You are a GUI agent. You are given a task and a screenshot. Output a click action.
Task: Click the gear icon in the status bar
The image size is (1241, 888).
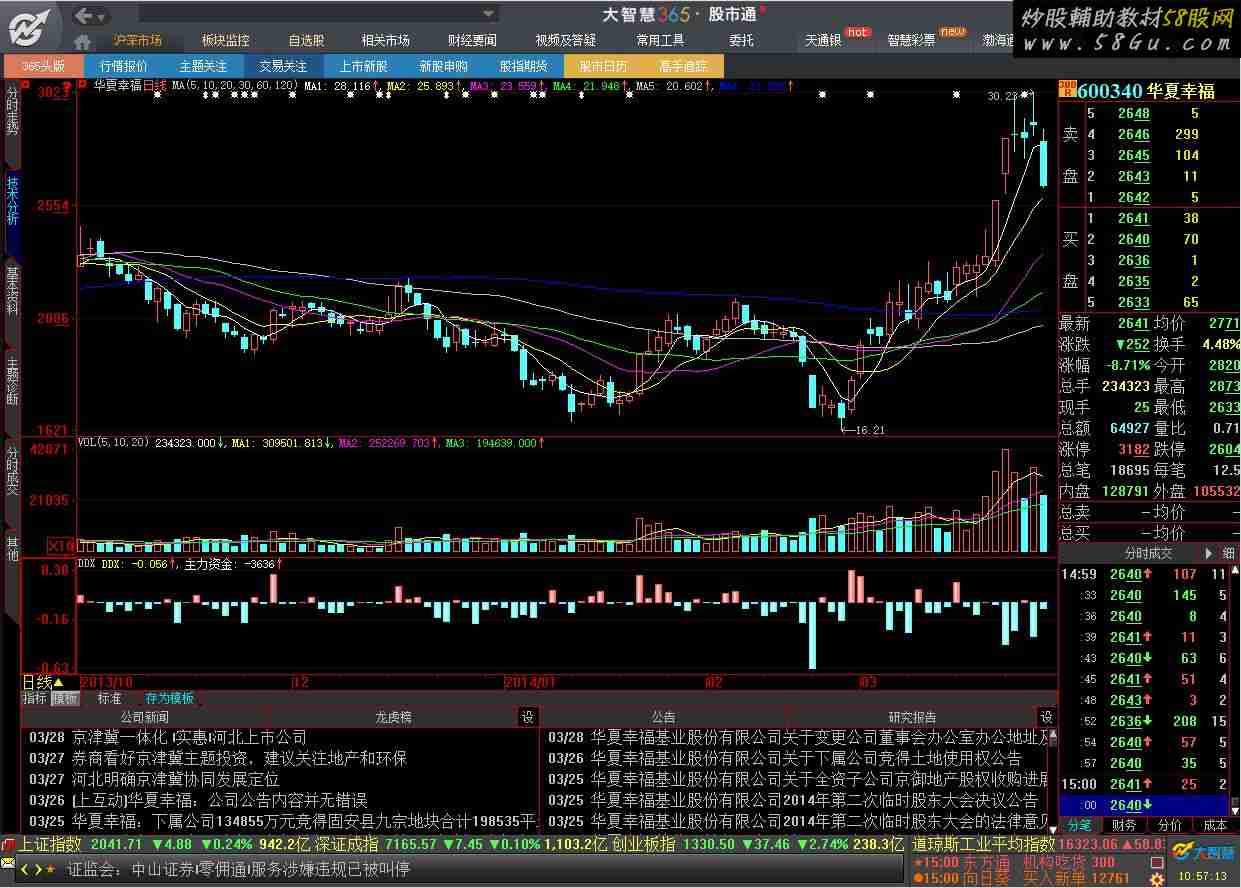(1157, 878)
